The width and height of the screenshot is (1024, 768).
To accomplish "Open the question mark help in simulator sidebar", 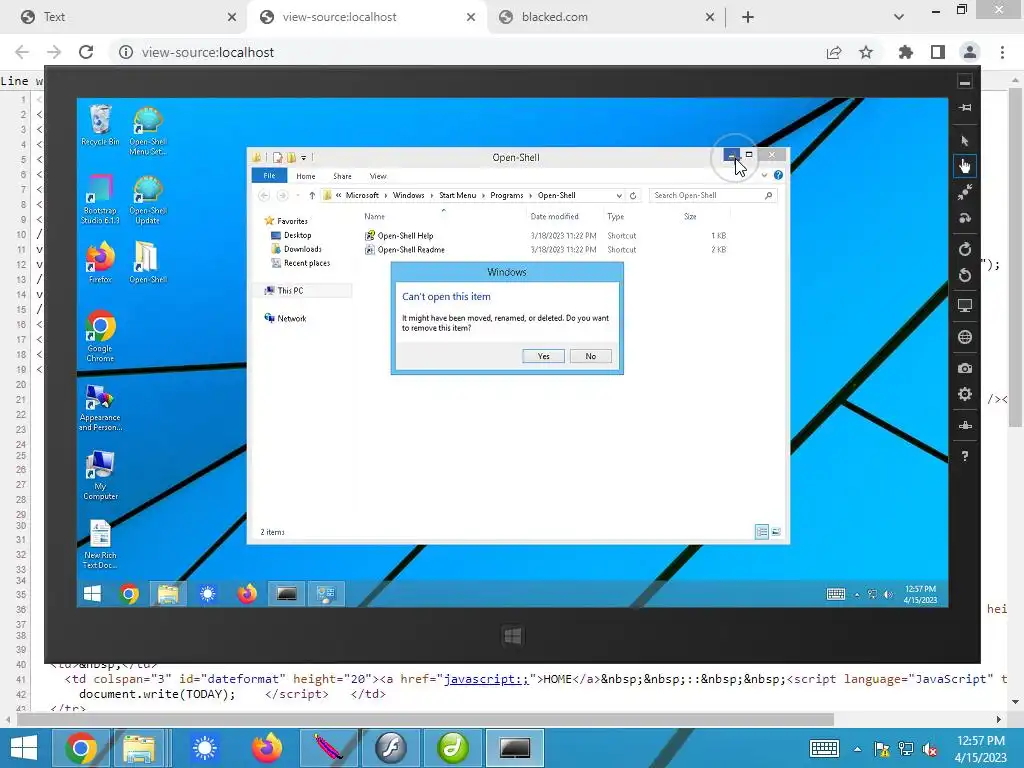I will 965,456.
